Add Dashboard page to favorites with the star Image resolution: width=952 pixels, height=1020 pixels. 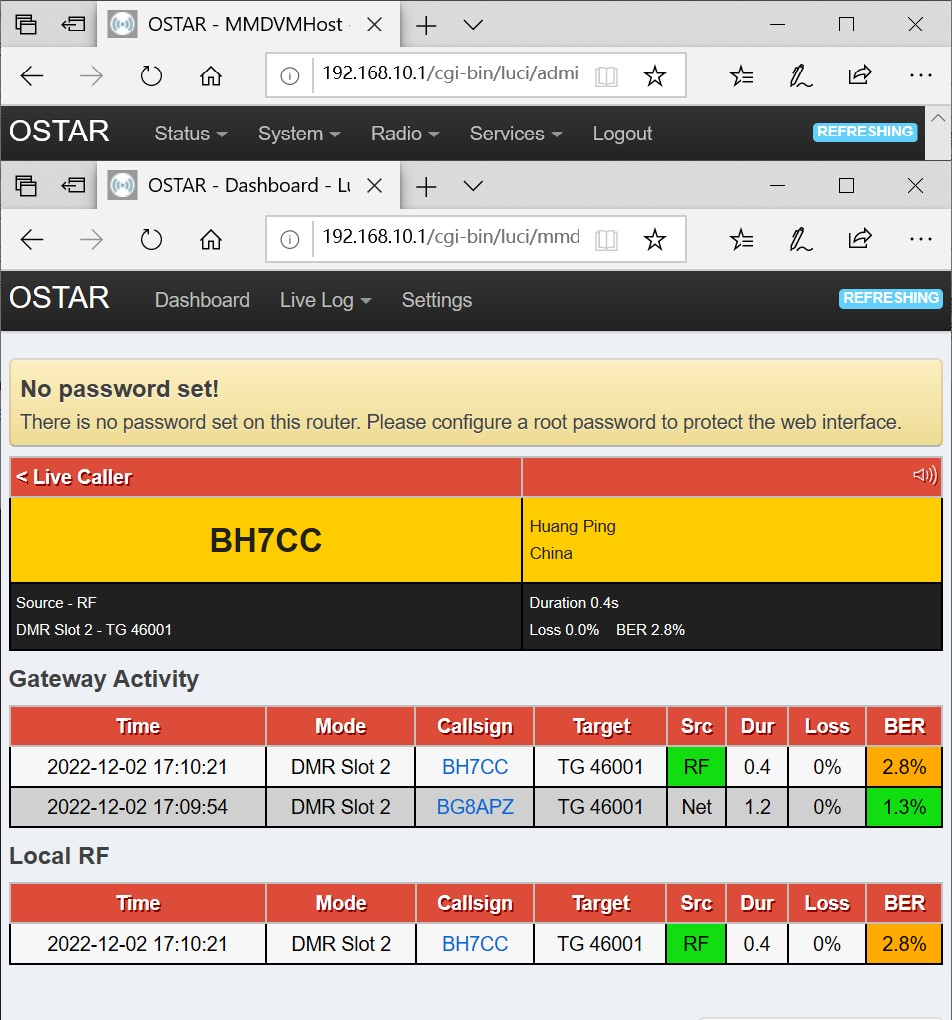point(654,240)
